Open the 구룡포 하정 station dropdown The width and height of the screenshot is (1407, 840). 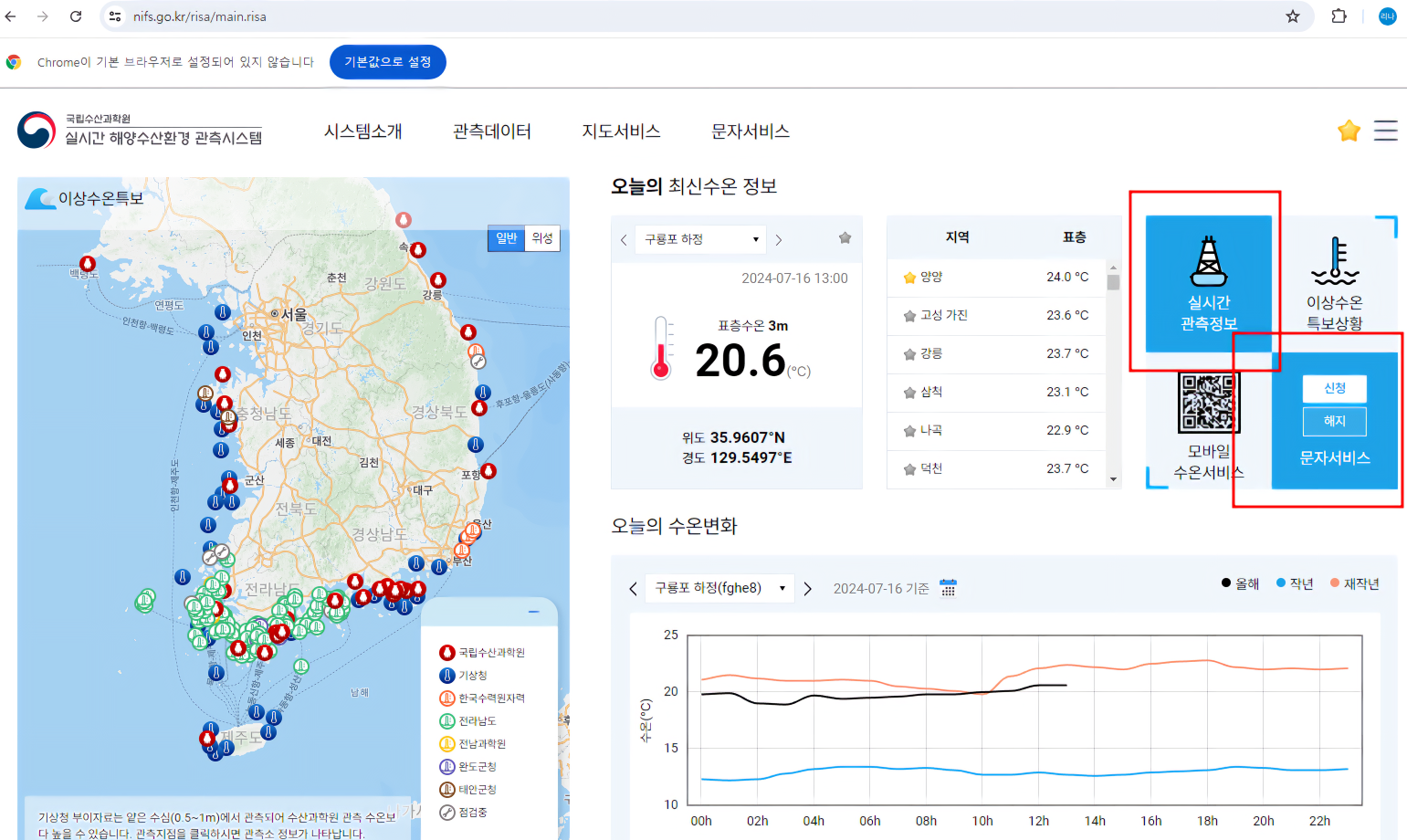(701, 239)
